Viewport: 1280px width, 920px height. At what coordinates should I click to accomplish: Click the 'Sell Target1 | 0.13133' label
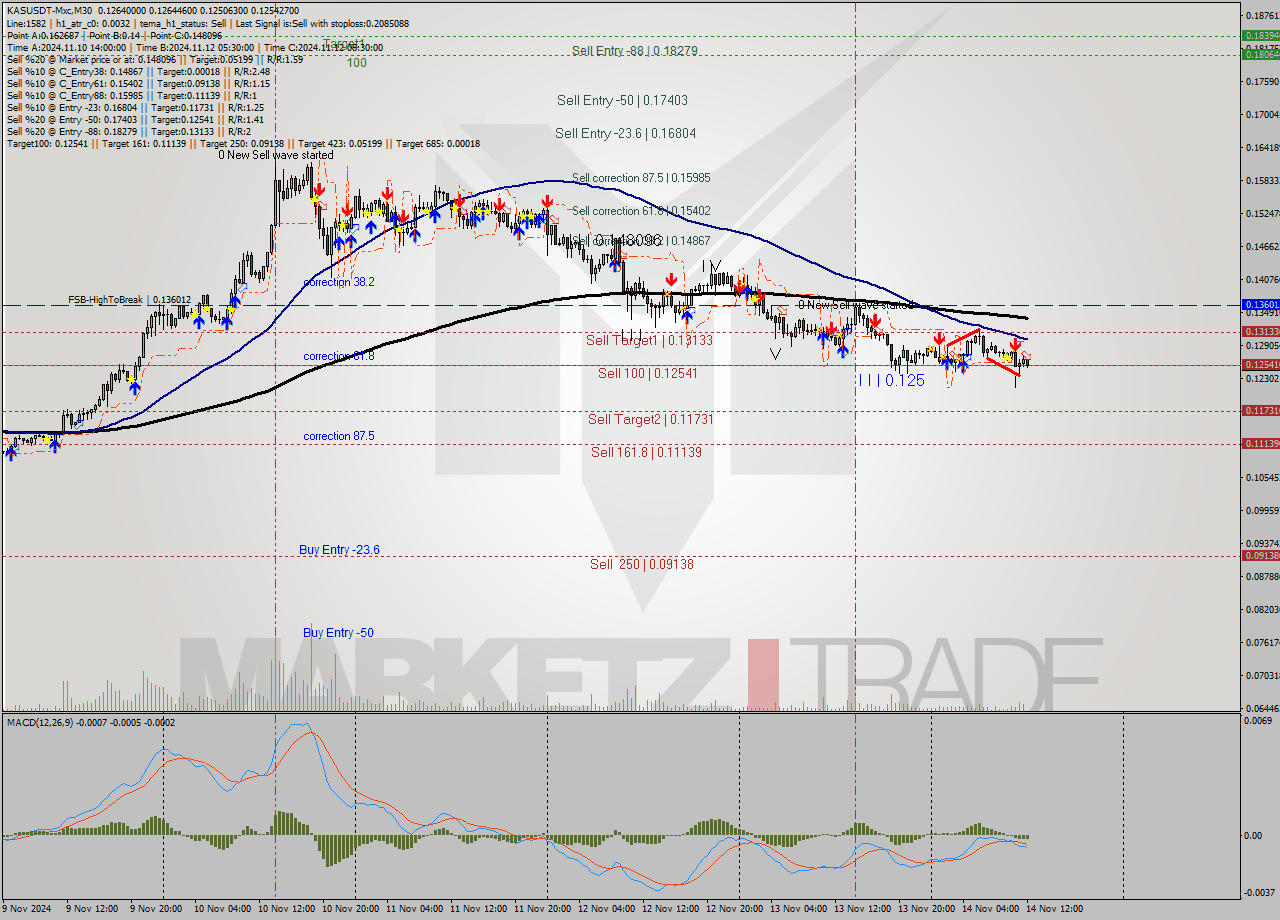pyautogui.click(x=649, y=340)
